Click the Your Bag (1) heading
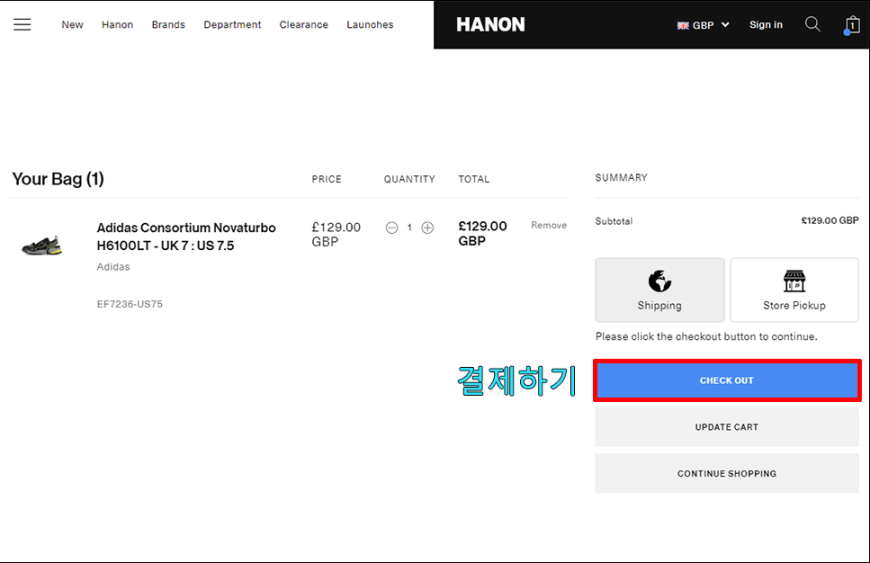Image resolution: width=870 pixels, height=563 pixels. point(58,179)
